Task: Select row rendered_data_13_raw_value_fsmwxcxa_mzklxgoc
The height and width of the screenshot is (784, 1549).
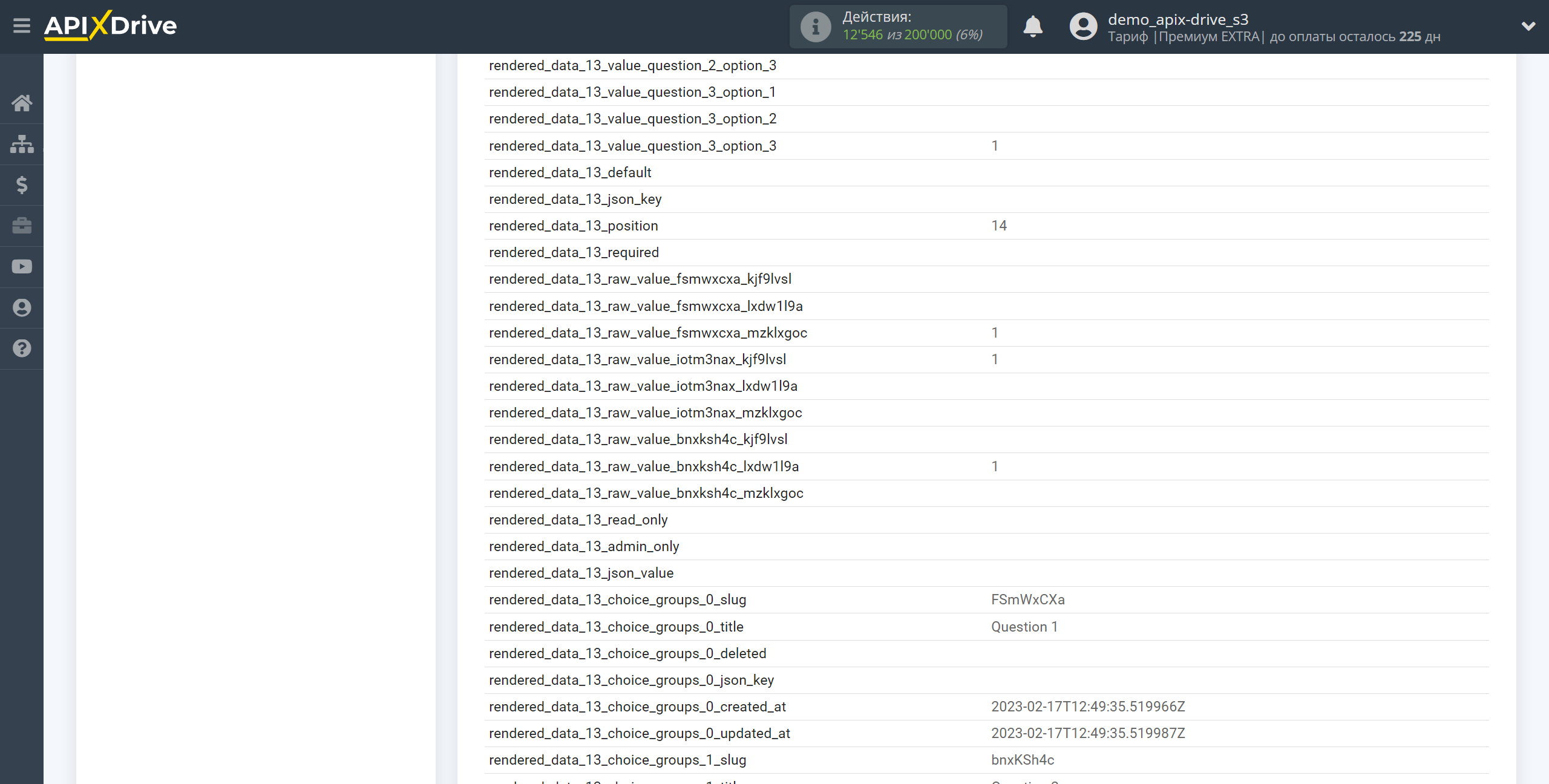Action: coord(986,333)
